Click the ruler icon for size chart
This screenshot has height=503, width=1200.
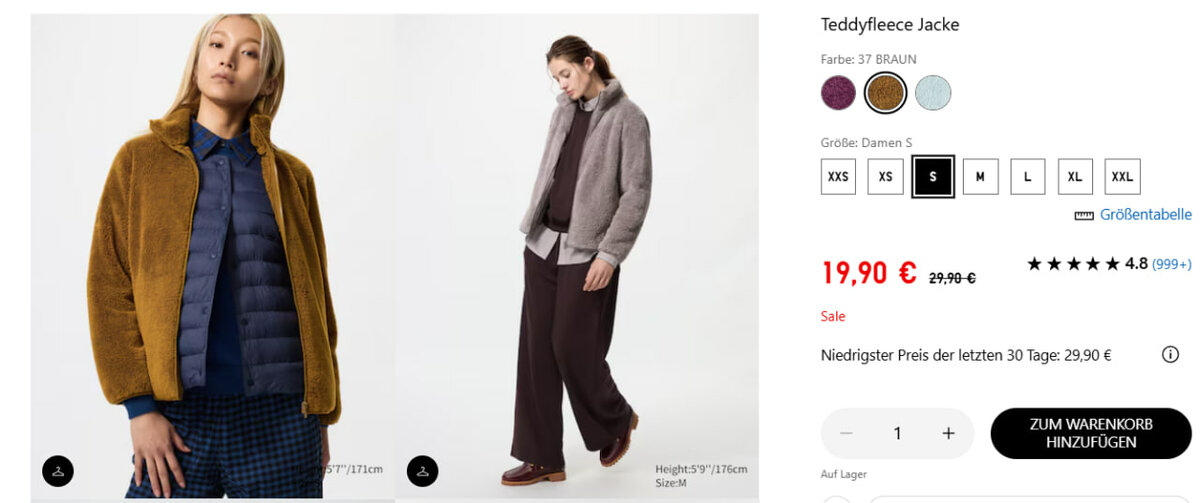click(1084, 215)
